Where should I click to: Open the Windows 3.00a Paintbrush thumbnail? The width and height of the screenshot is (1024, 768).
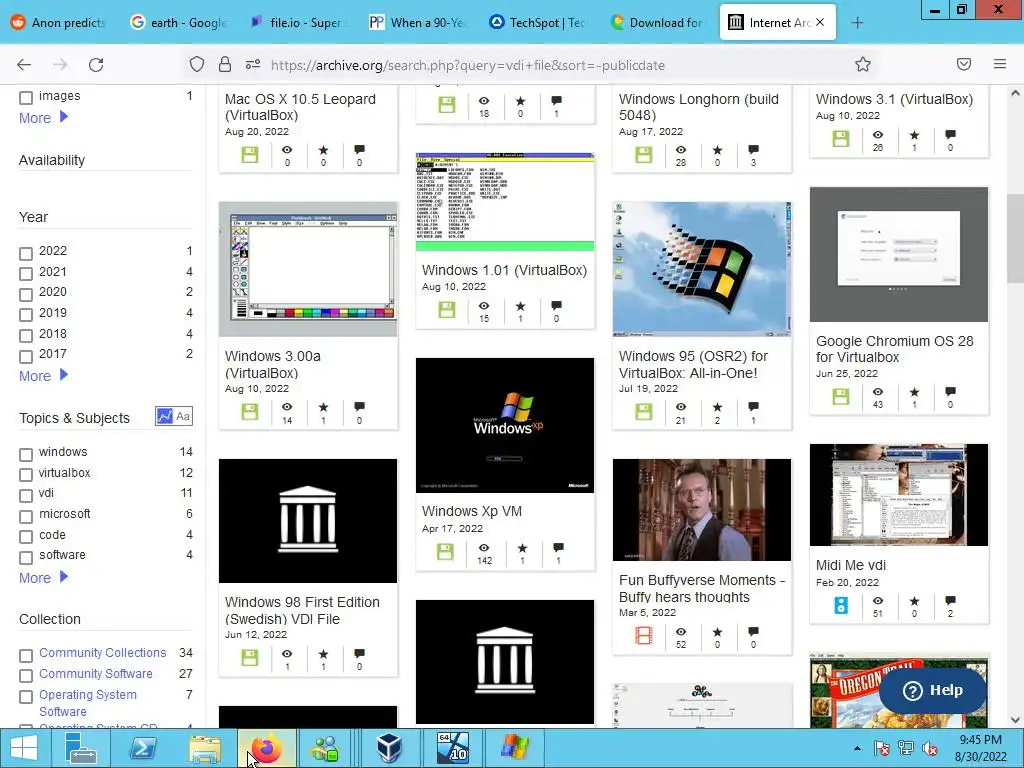coord(308,269)
